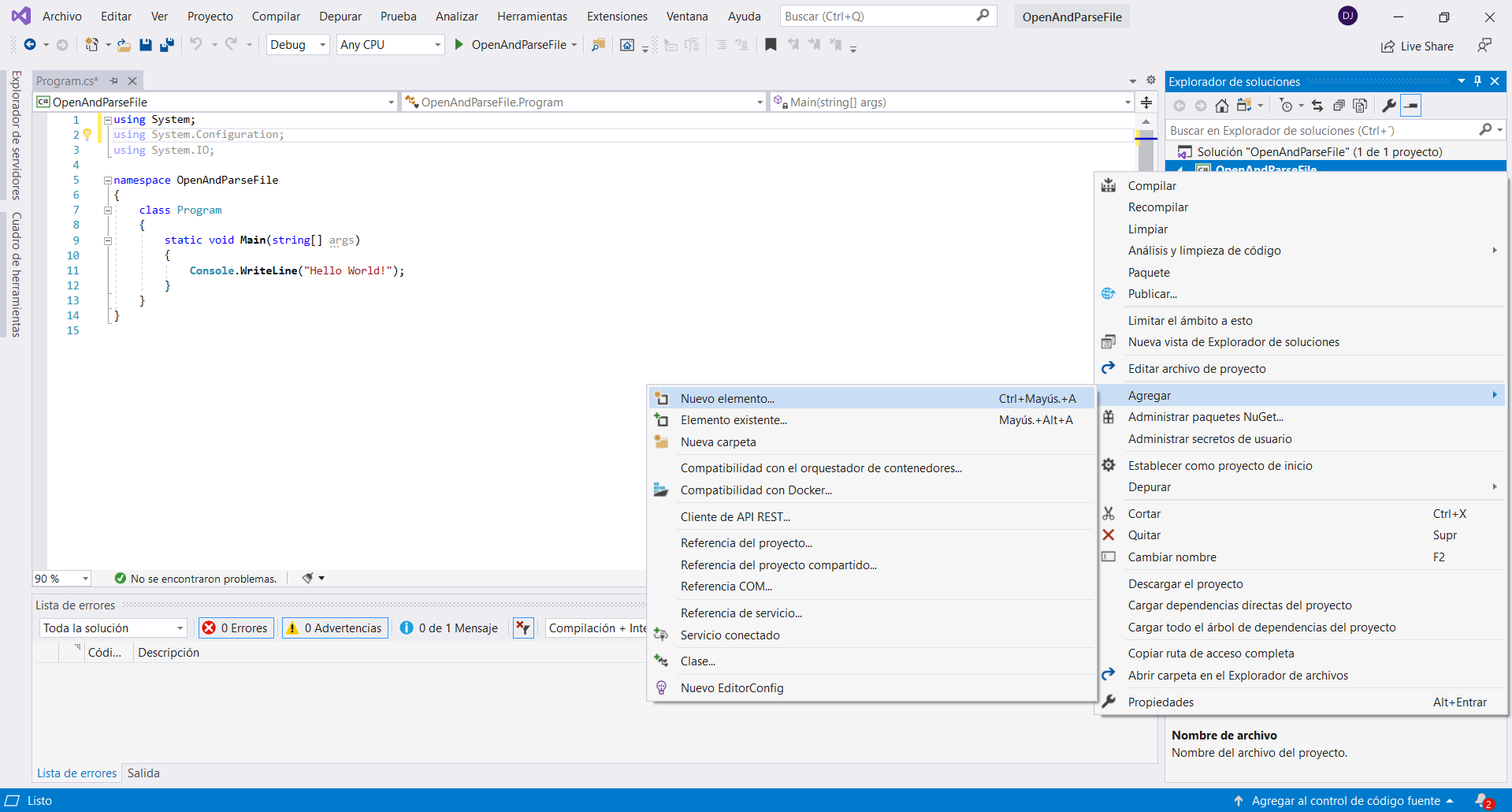Click the Home icon in Solution Explorer
Viewport: 1512px width, 812px height.
[1221, 106]
